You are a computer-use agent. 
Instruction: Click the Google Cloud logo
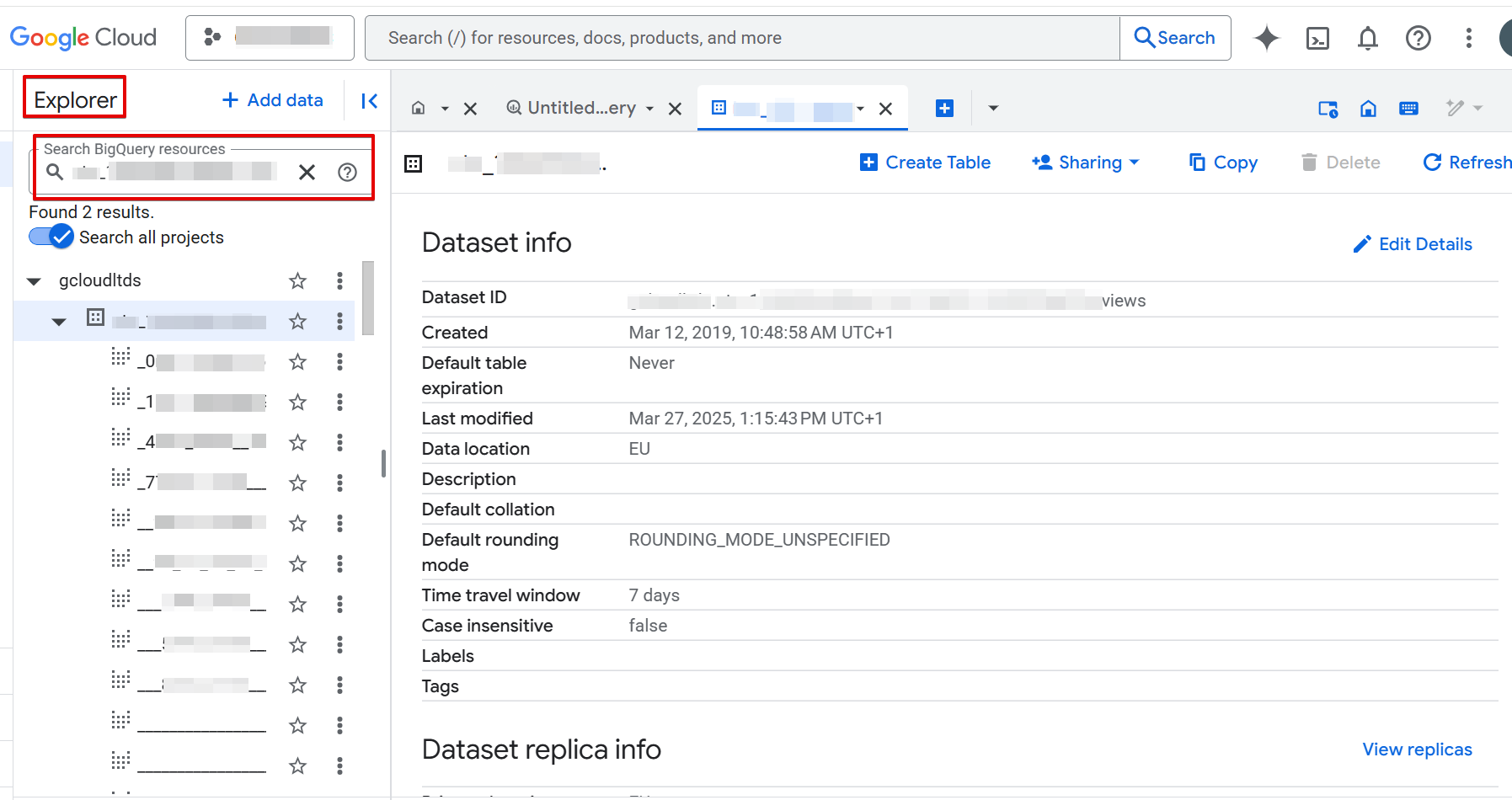click(83, 37)
